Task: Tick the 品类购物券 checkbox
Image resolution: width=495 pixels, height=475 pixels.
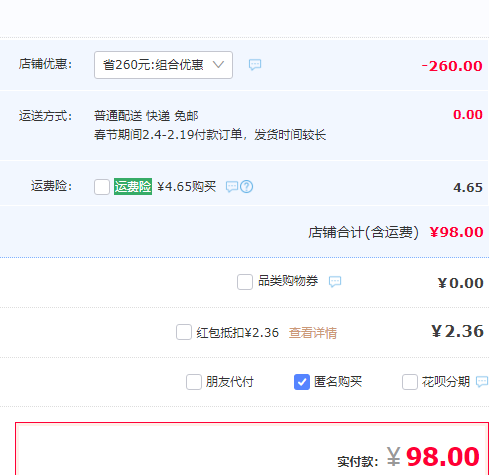Action: pos(245,282)
